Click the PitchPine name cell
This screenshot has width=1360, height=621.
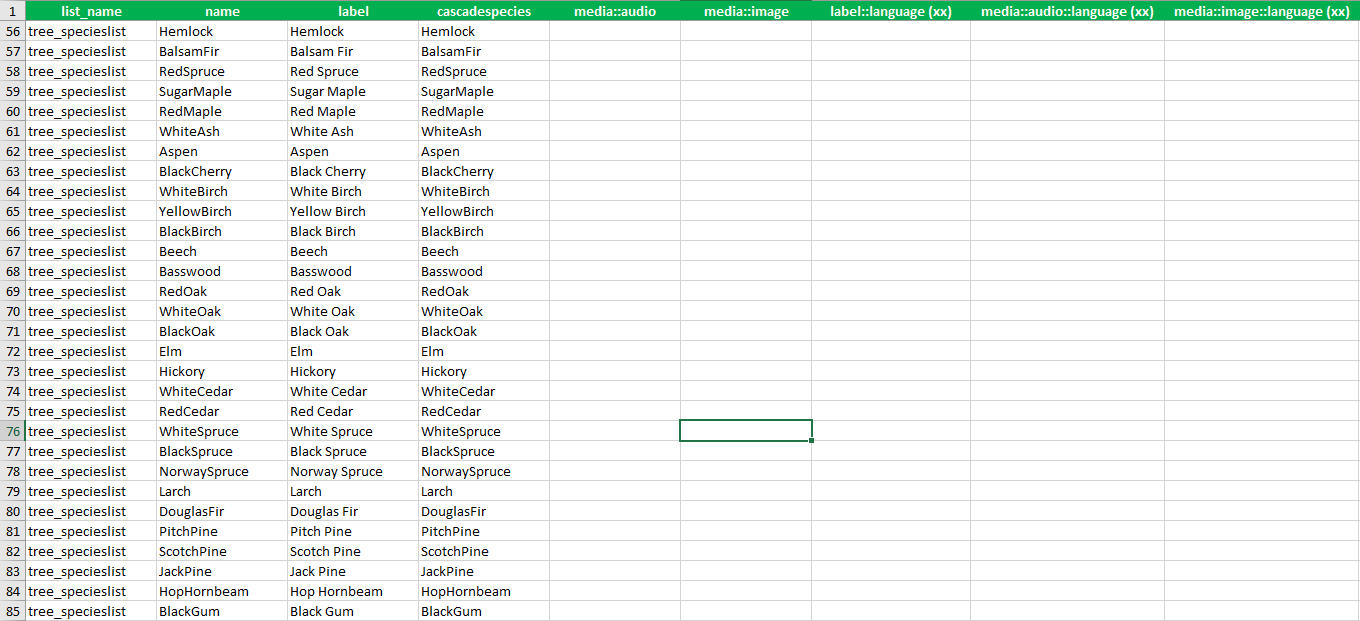(222, 531)
